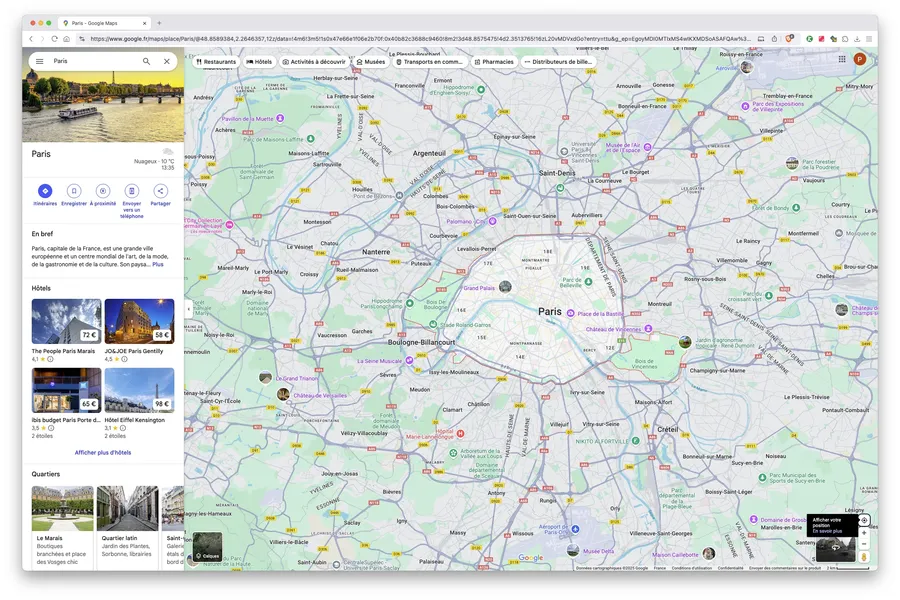Click the info icon beside the 4,5 rating

pyautogui.click(x=124, y=359)
